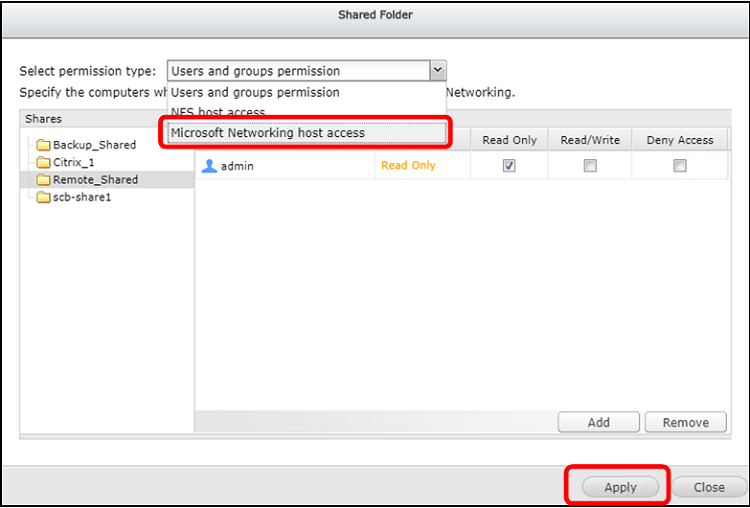Enable Read/Write checkbox for admin

click(x=590, y=166)
